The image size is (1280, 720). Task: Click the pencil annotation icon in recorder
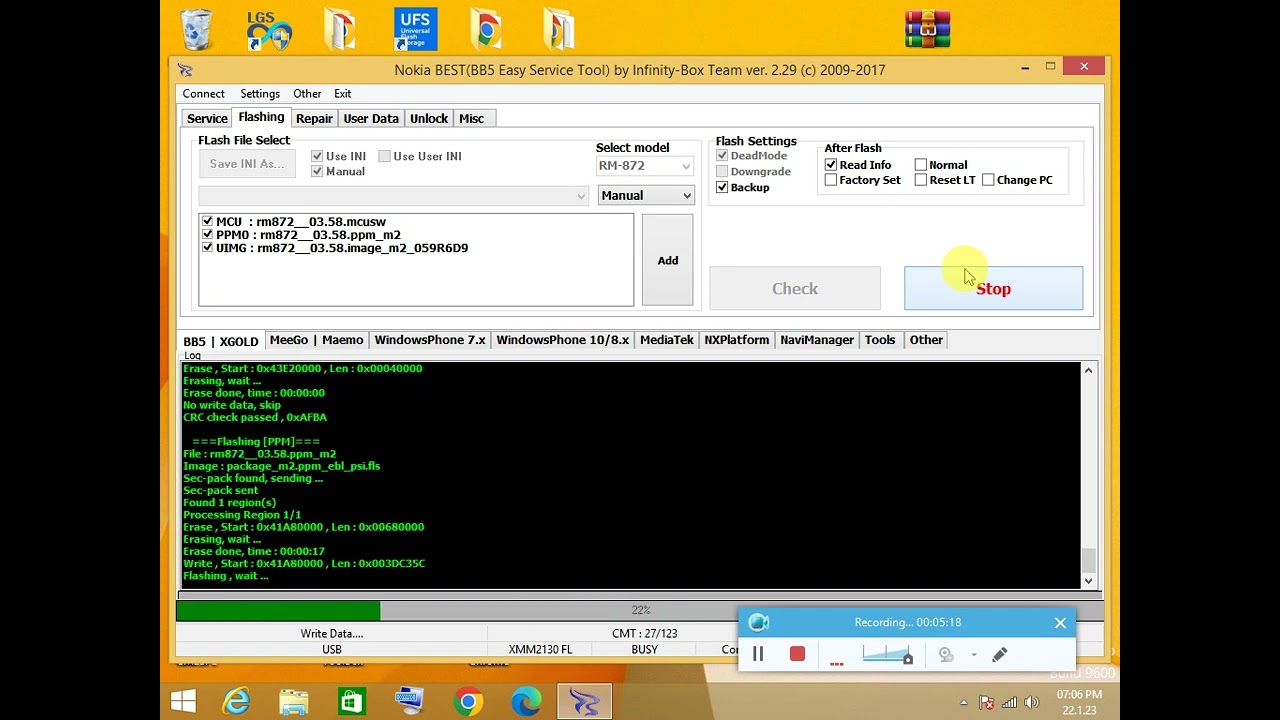click(999, 655)
